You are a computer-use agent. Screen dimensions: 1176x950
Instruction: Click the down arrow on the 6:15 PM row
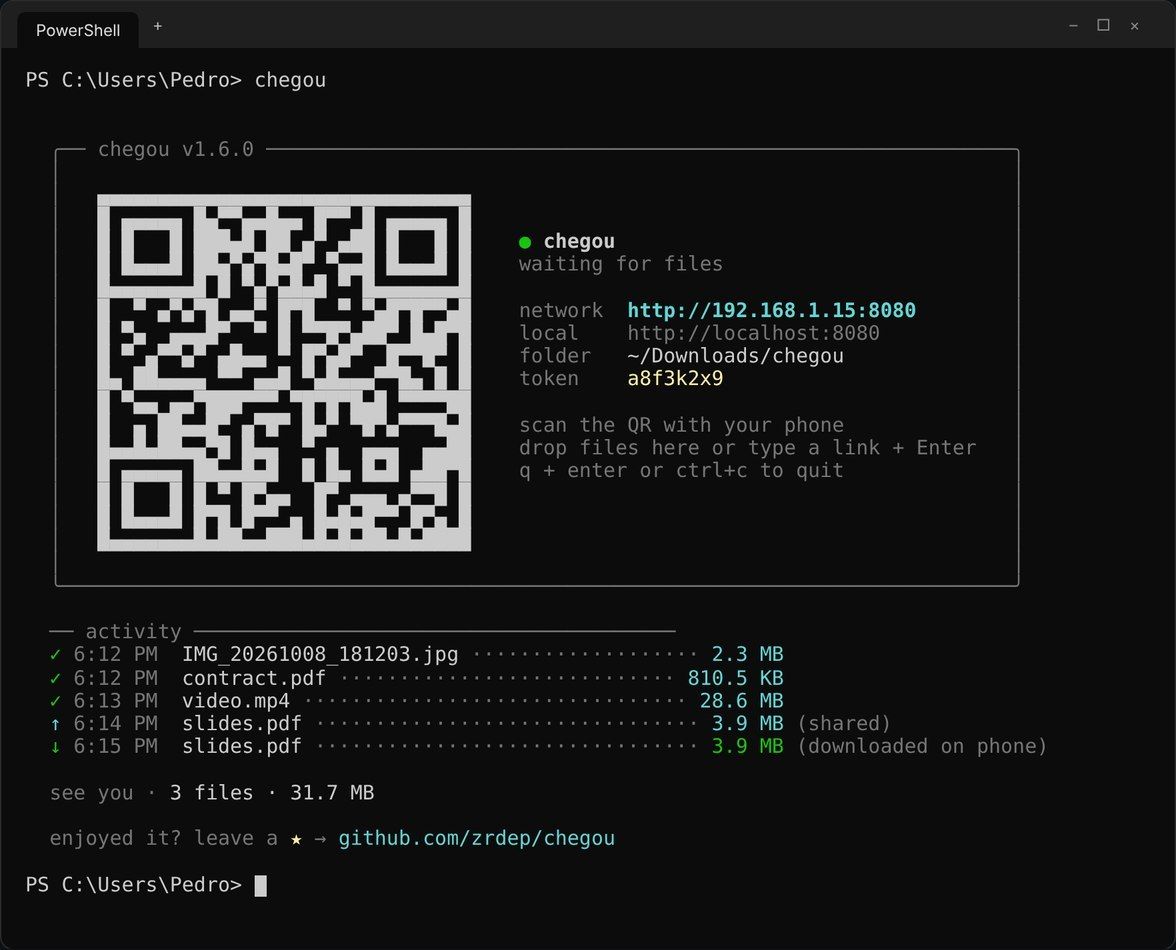pos(55,747)
